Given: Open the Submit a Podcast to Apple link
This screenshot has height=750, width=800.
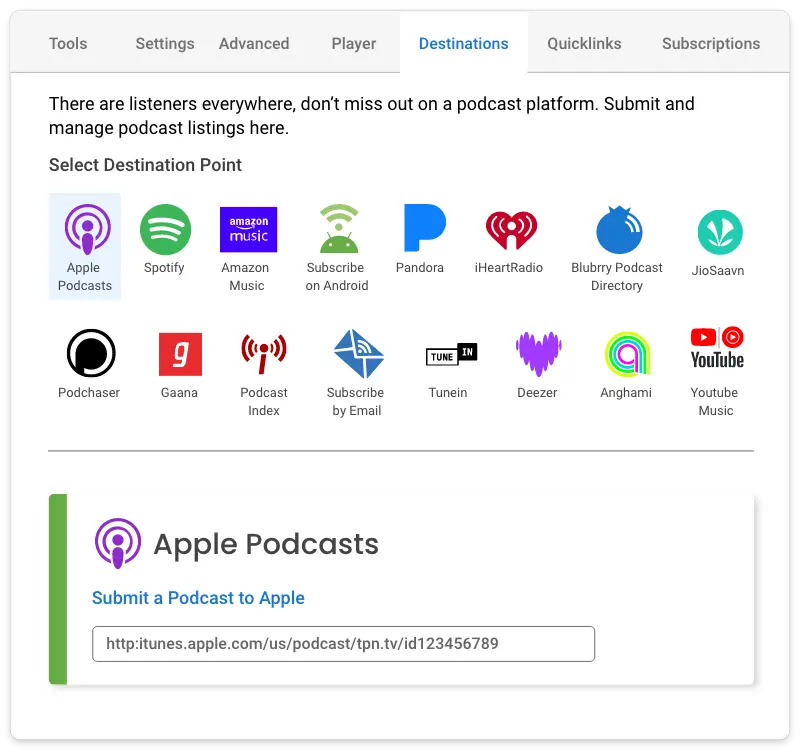Looking at the screenshot, I should [x=198, y=598].
